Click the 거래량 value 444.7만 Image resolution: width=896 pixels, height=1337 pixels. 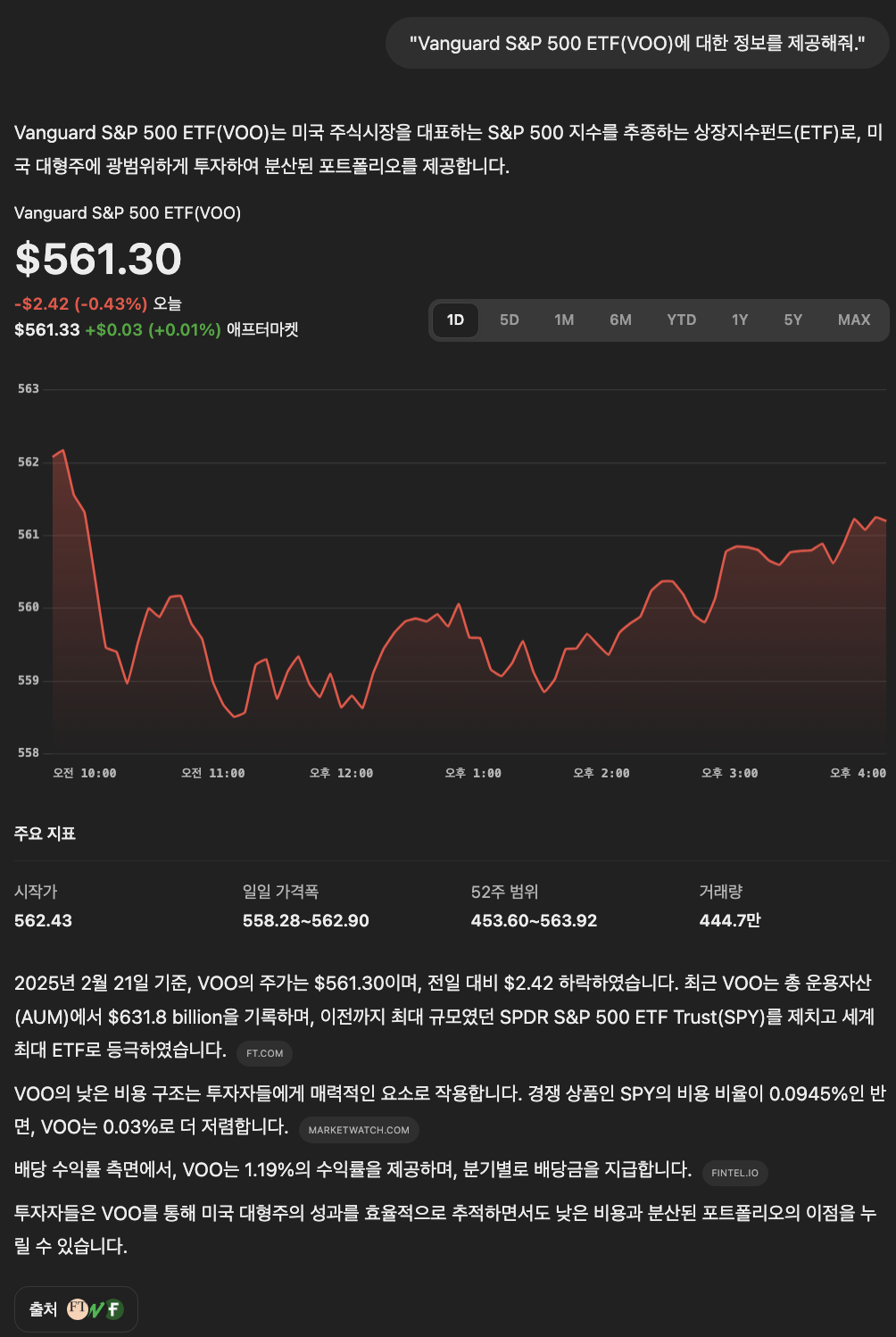(730, 920)
